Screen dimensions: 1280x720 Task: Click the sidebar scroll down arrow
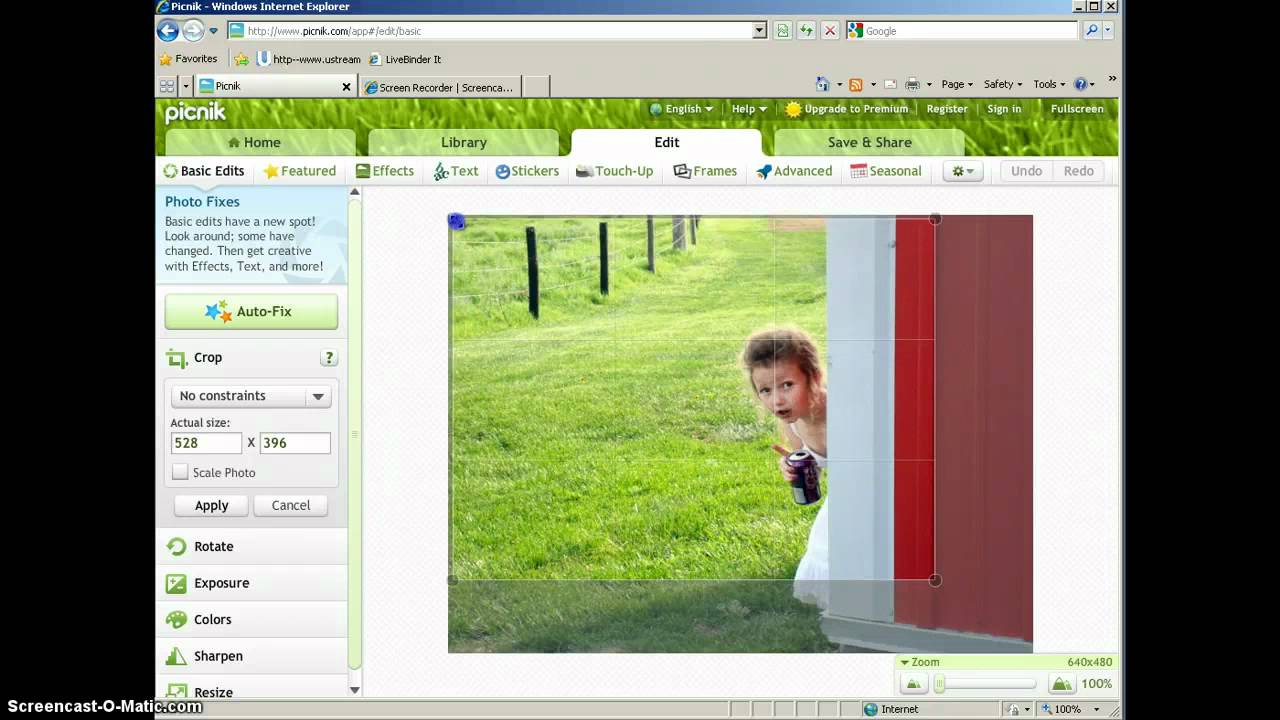tap(354, 690)
